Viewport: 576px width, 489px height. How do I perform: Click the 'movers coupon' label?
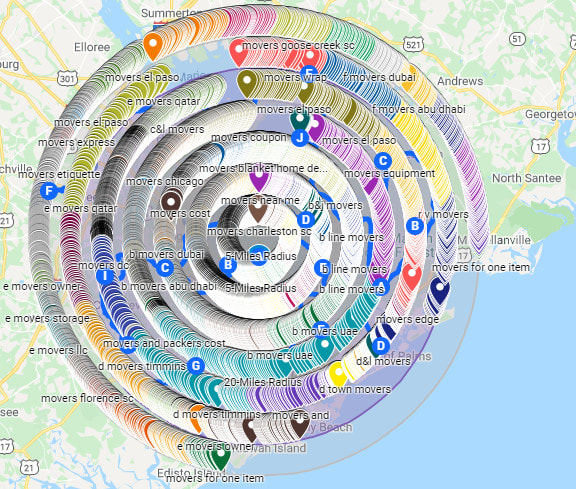(x=249, y=137)
